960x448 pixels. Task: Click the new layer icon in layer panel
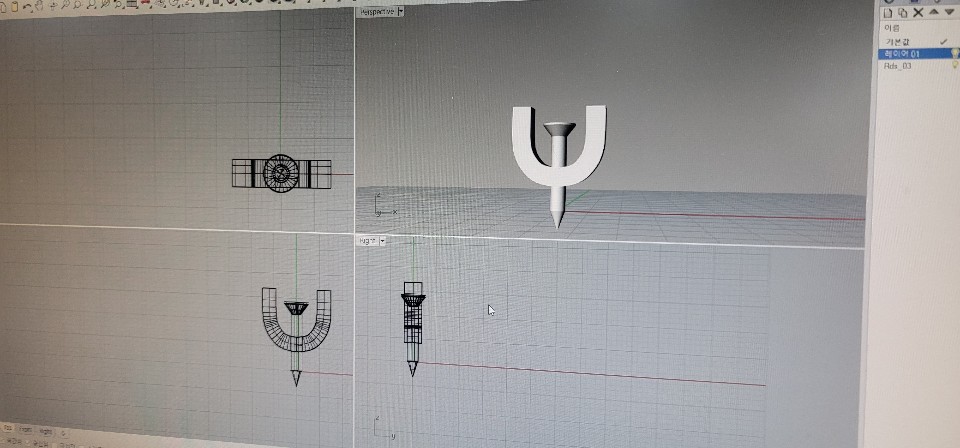point(888,13)
